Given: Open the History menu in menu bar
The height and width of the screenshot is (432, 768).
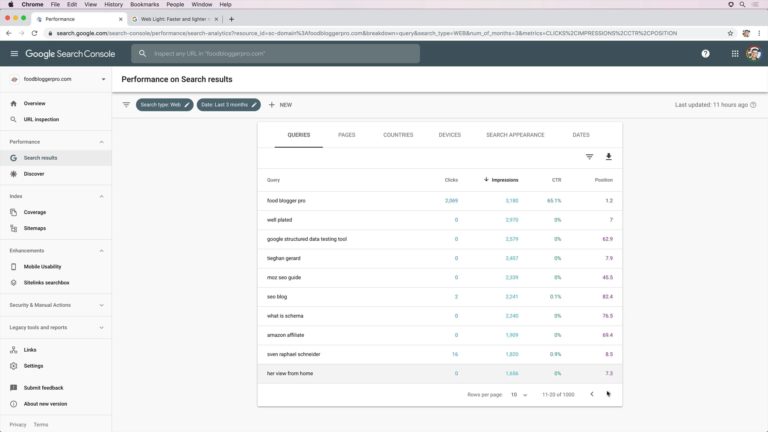Looking at the screenshot, I should [x=113, y=4].
